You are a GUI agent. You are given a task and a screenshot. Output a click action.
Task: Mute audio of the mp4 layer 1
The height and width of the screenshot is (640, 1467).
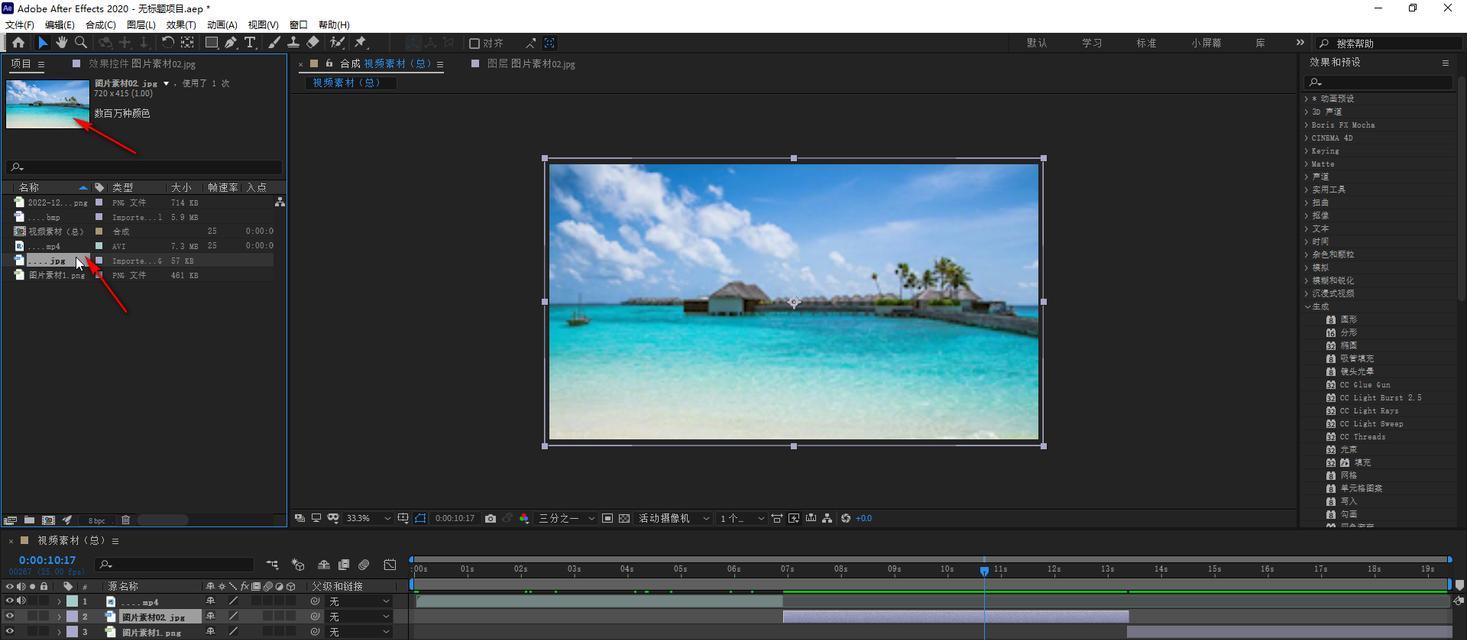(21, 601)
